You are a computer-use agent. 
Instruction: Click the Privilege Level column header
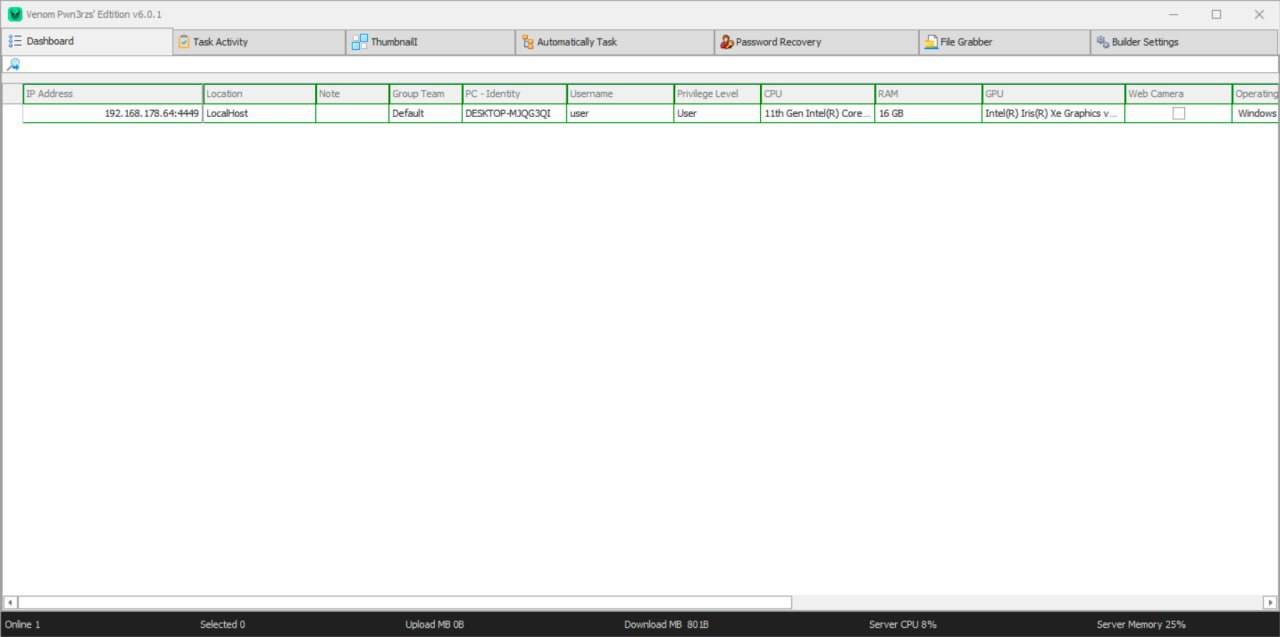click(717, 94)
